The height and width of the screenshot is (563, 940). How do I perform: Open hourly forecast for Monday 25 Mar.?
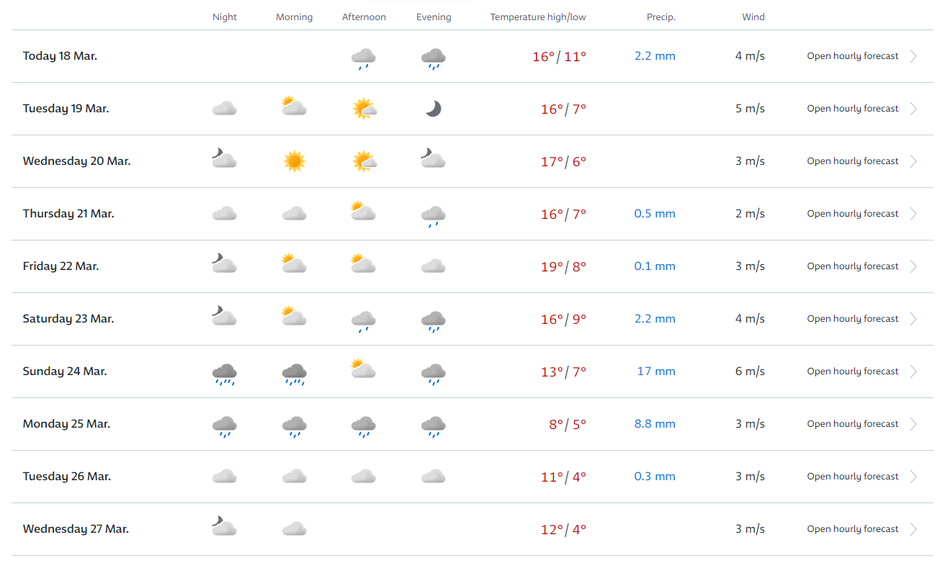coord(852,424)
